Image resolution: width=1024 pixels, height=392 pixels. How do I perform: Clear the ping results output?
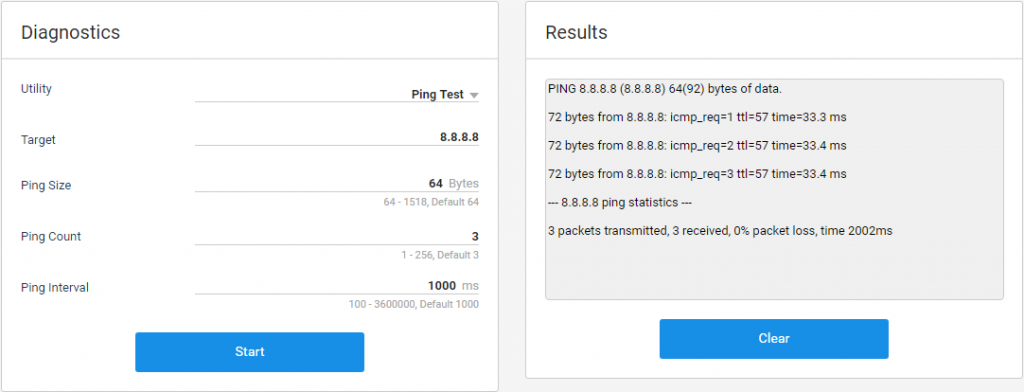click(x=774, y=338)
